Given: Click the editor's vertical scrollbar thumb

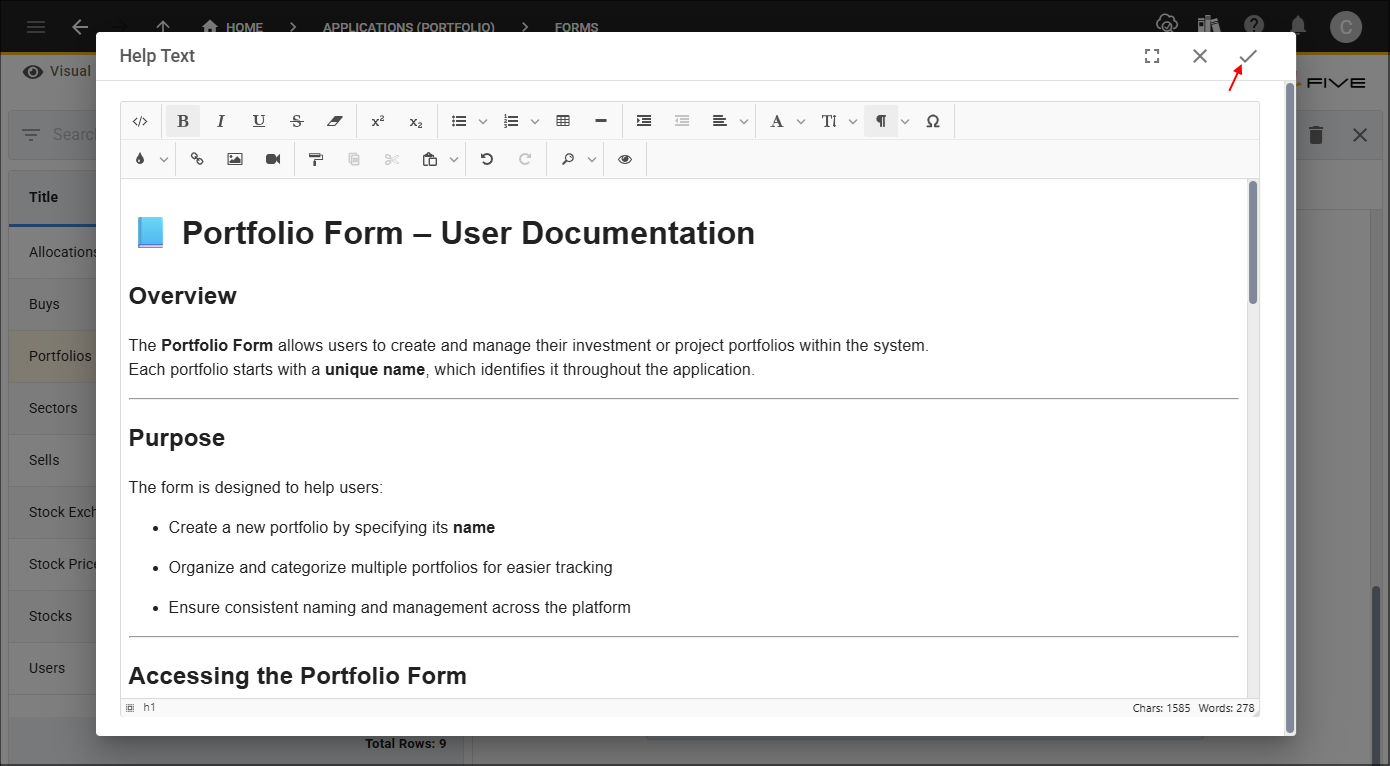Looking at the screenshot, I should click(x=1253, y=242).
